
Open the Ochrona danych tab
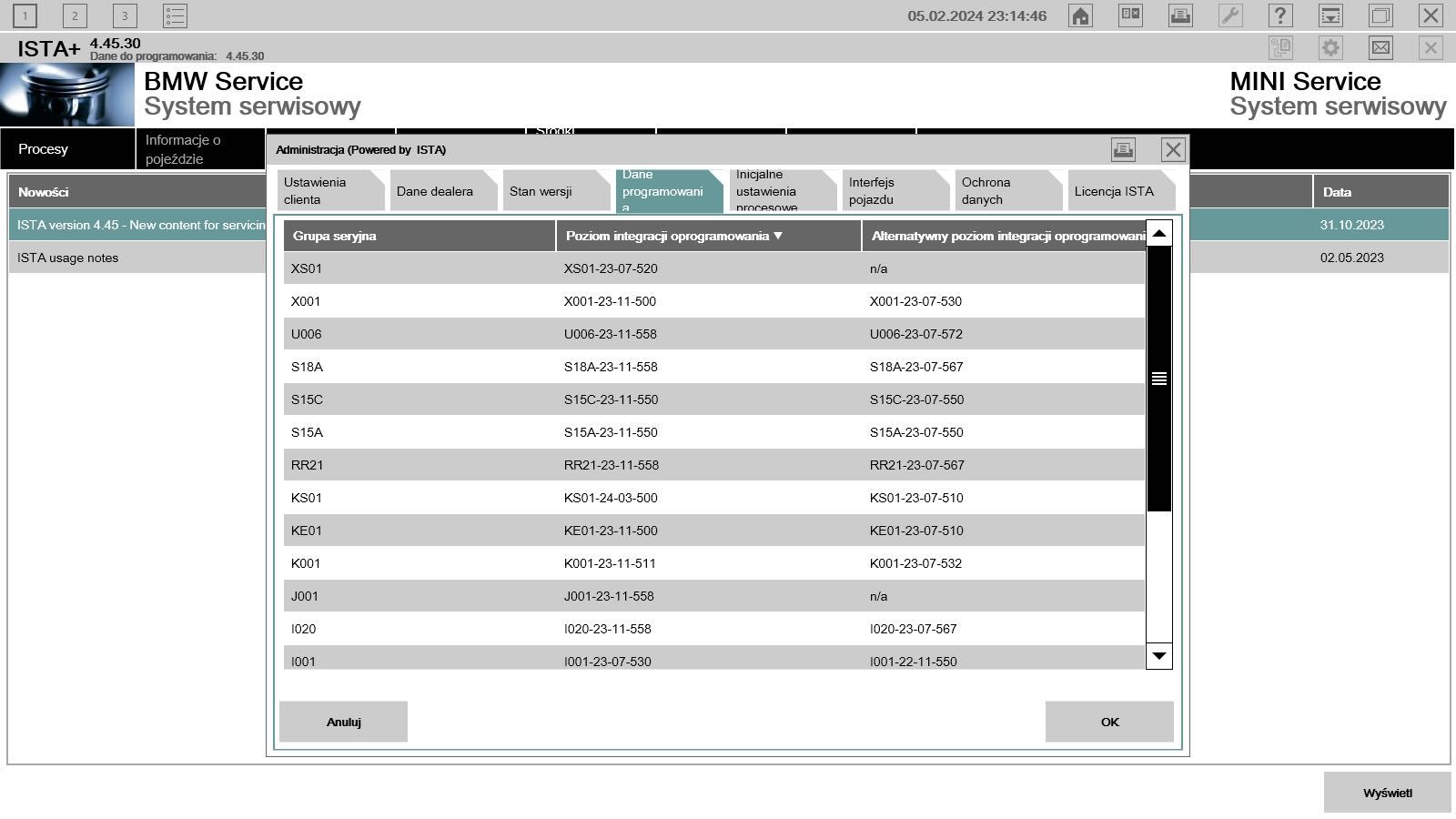[1008, 190]
